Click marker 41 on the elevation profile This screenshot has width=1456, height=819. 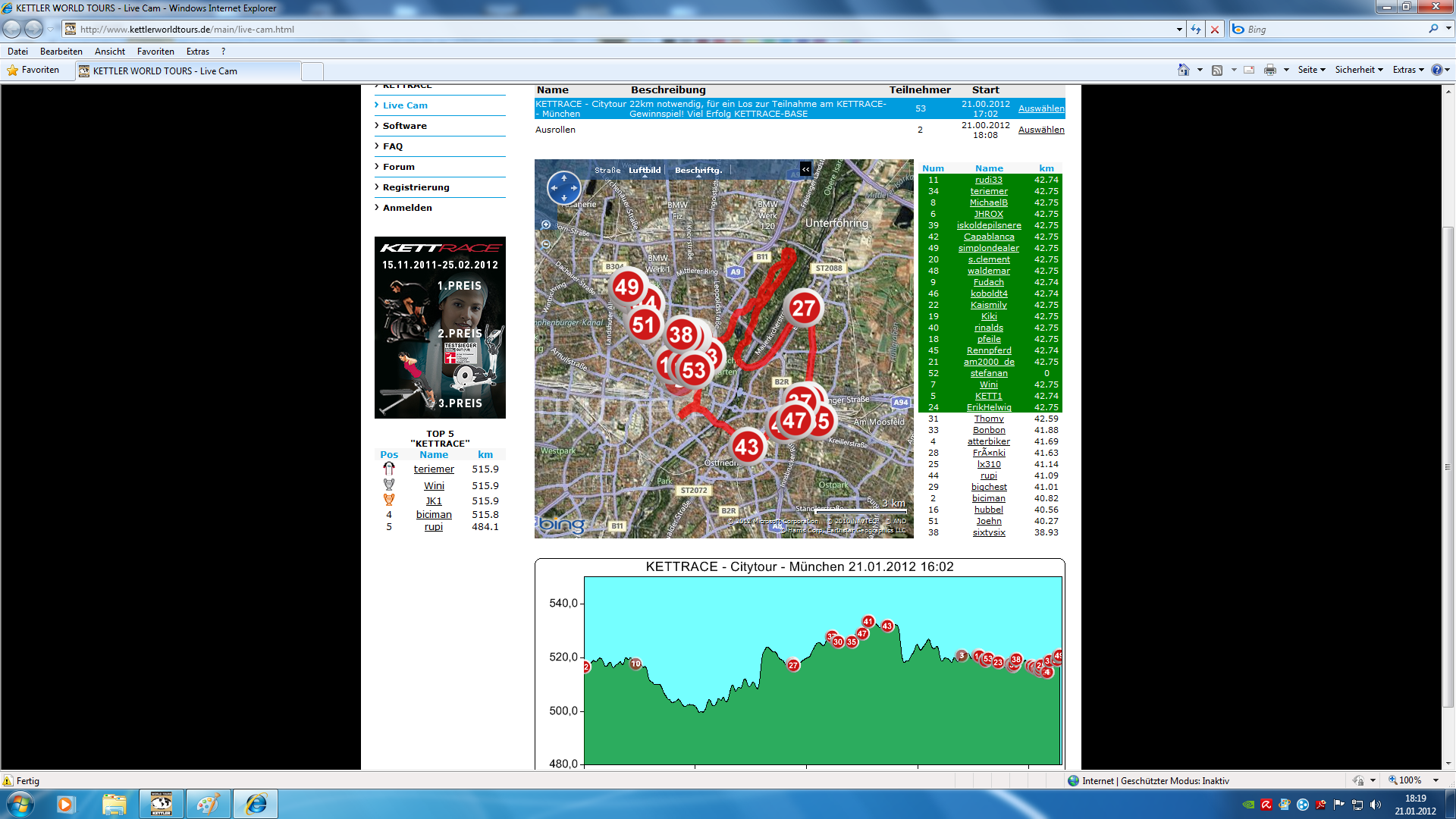pyautogui.click(x=868, y=621)
